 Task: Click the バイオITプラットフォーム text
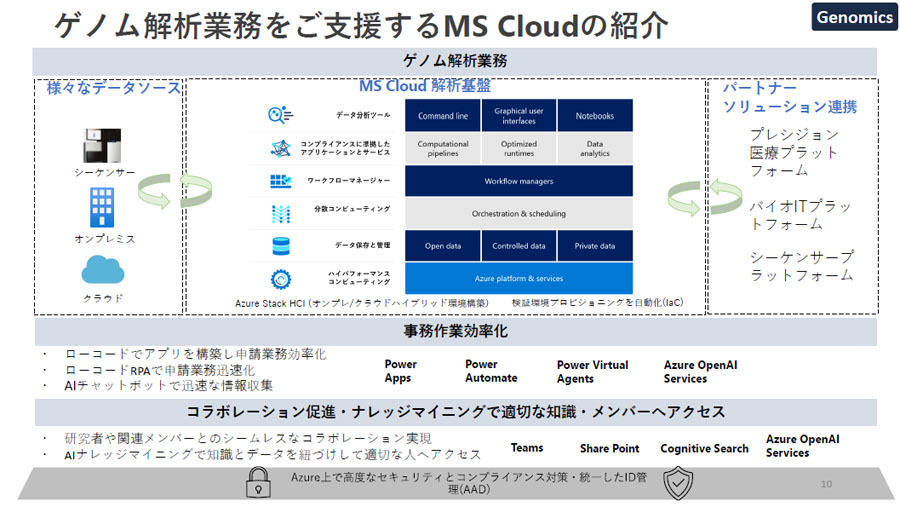tap(800, 215)
